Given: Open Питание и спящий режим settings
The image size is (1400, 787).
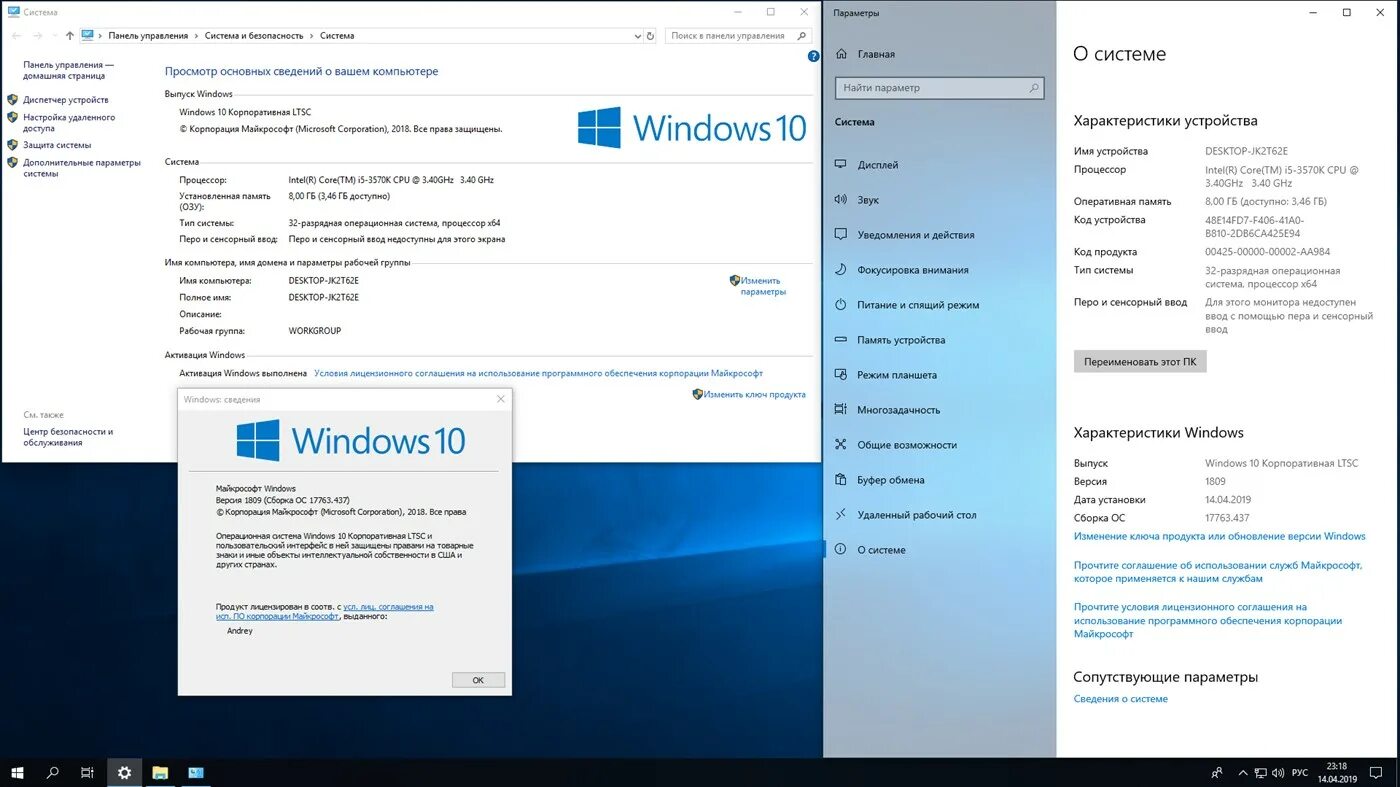Looking at the screenshot, I should [918, 305].
